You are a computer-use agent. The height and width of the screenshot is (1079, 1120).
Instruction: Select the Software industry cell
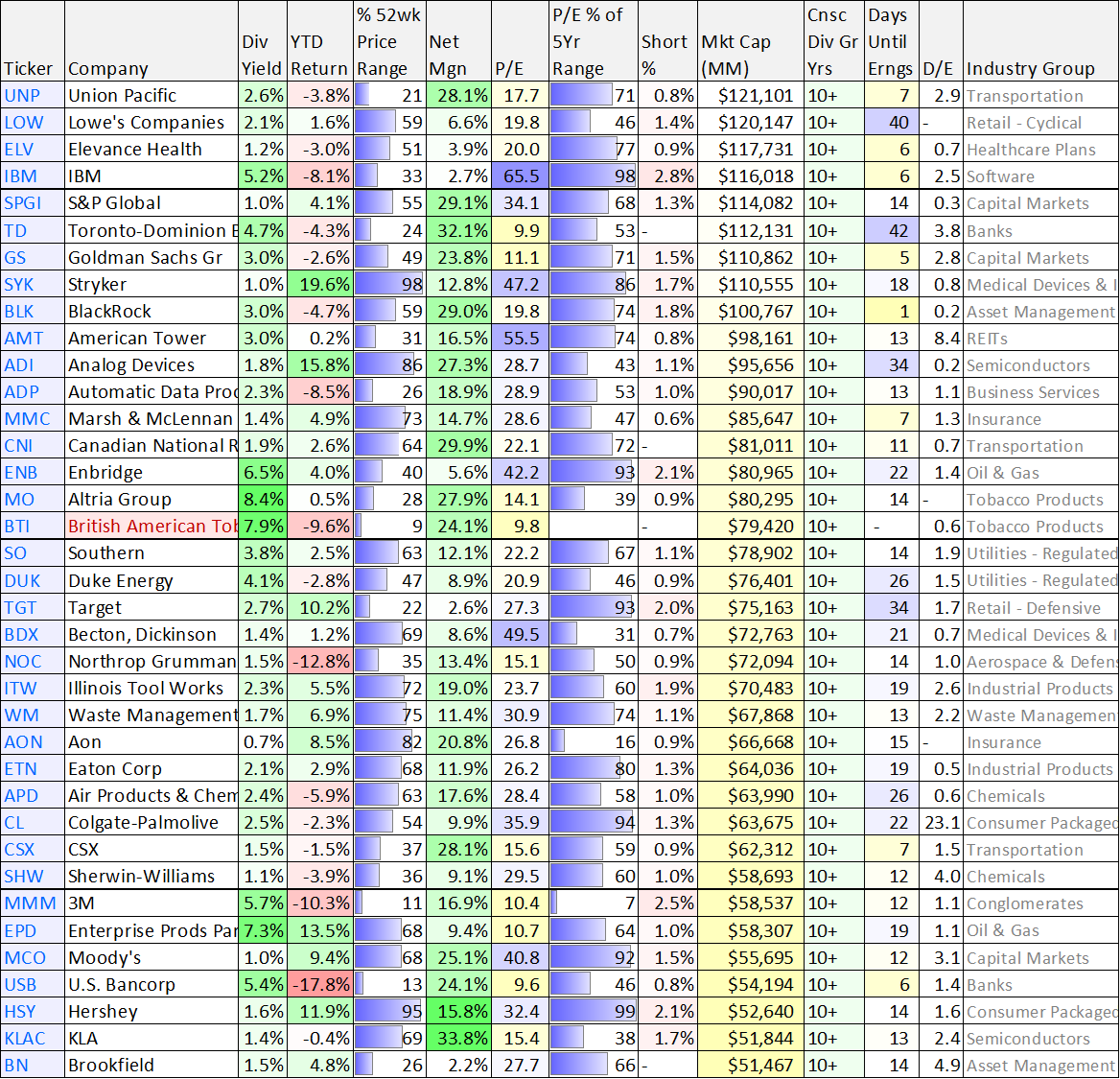click(x=1040, y=176)
